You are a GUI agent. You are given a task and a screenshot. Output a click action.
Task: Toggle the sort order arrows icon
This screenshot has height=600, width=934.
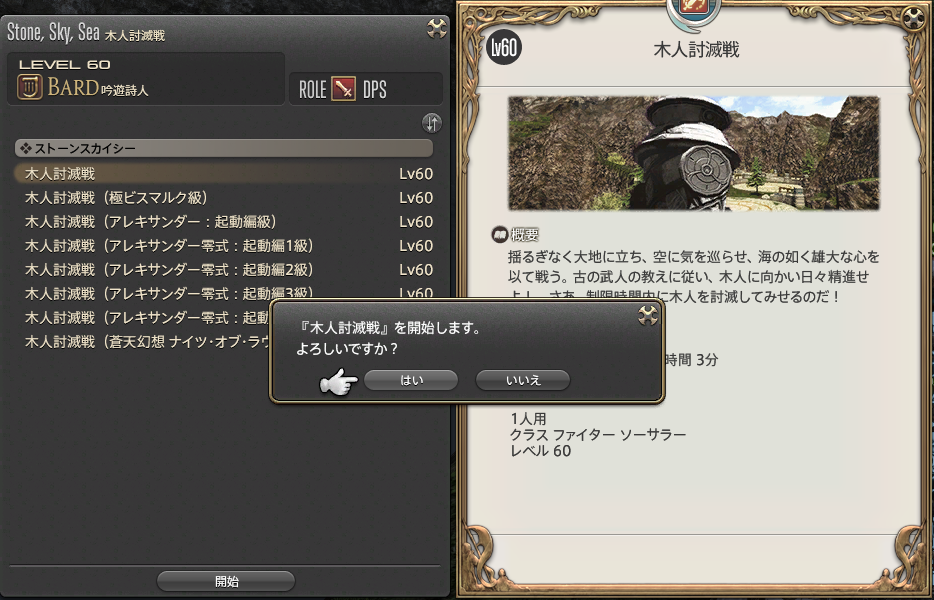tap(432, 123)
